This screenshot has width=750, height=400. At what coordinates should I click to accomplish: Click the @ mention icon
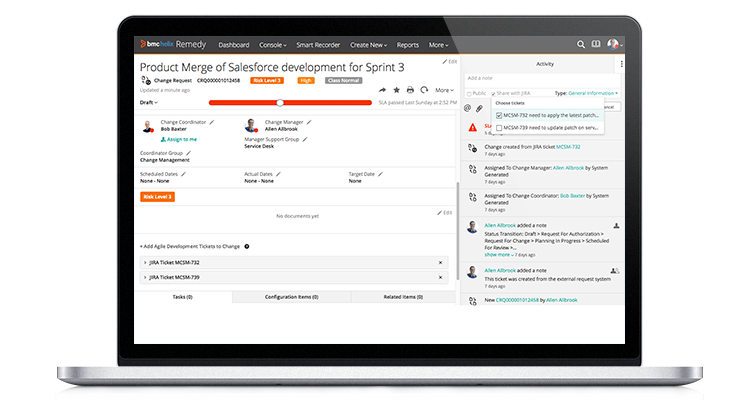click(467, 108)
